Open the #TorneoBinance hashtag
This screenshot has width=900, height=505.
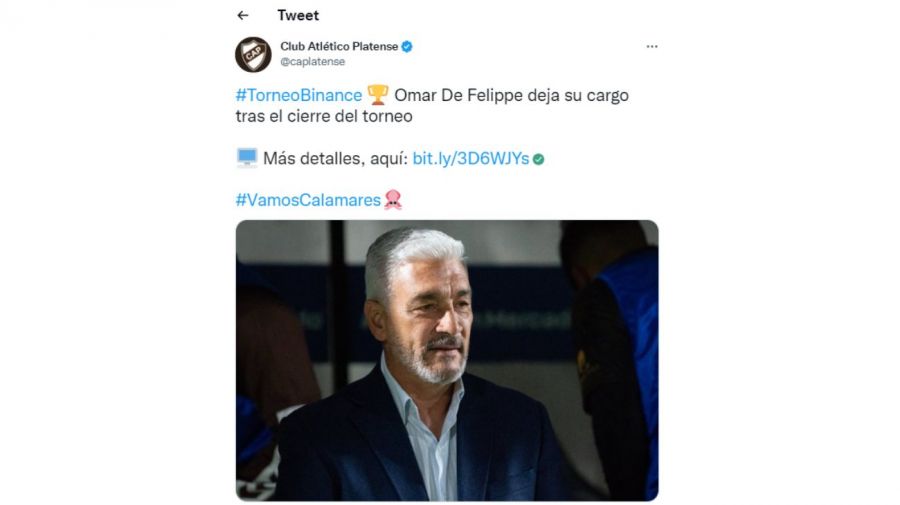298,95
